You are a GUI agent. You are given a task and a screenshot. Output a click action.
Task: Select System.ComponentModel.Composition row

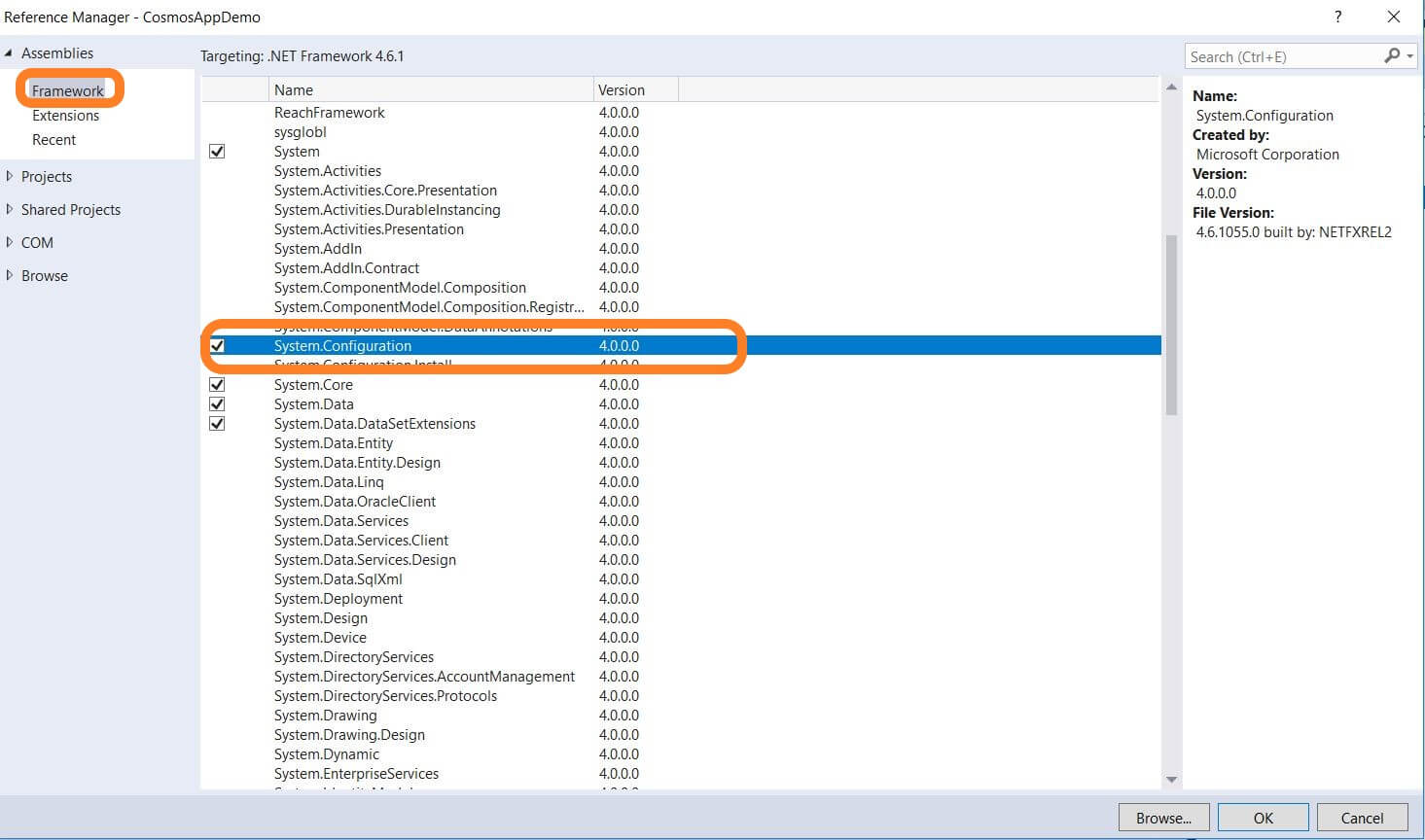[681, 288]
